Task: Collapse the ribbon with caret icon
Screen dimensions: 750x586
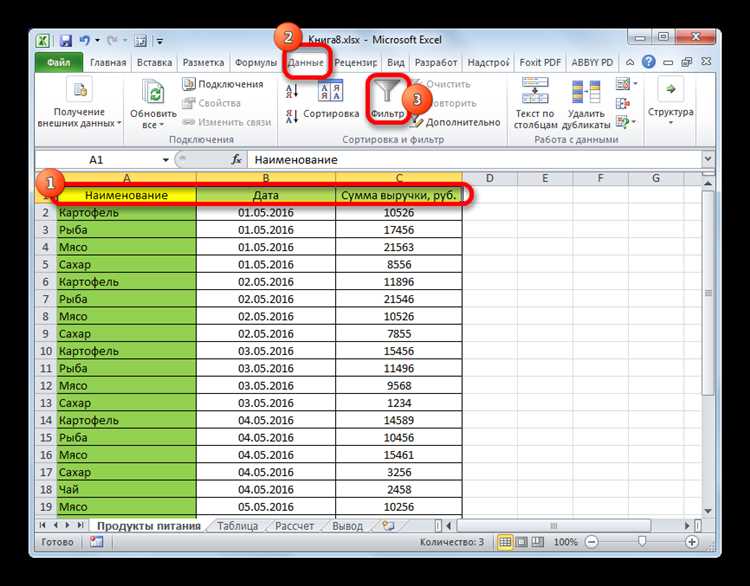Action: 630,62
